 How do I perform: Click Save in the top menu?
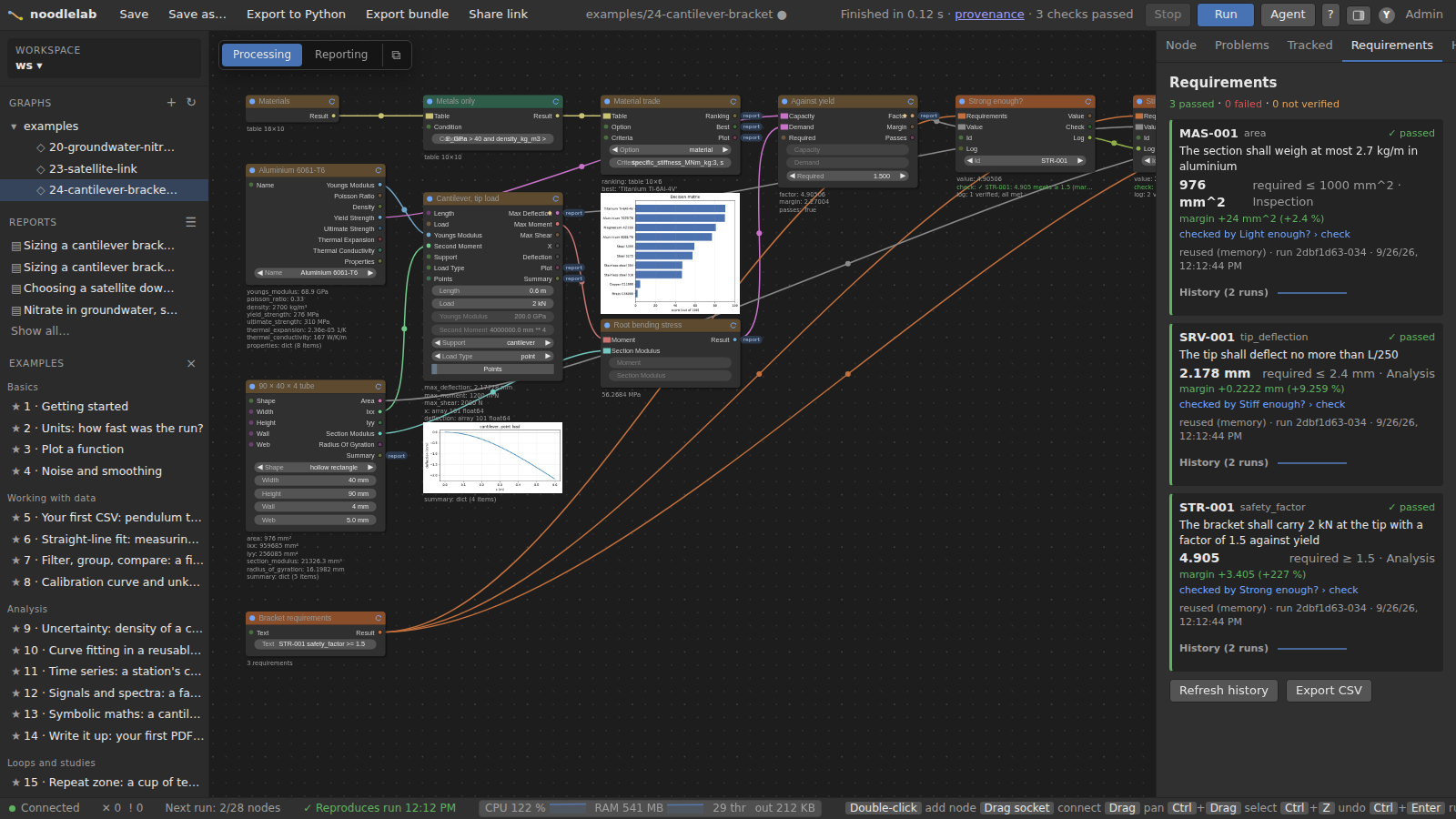coord(134,15)
